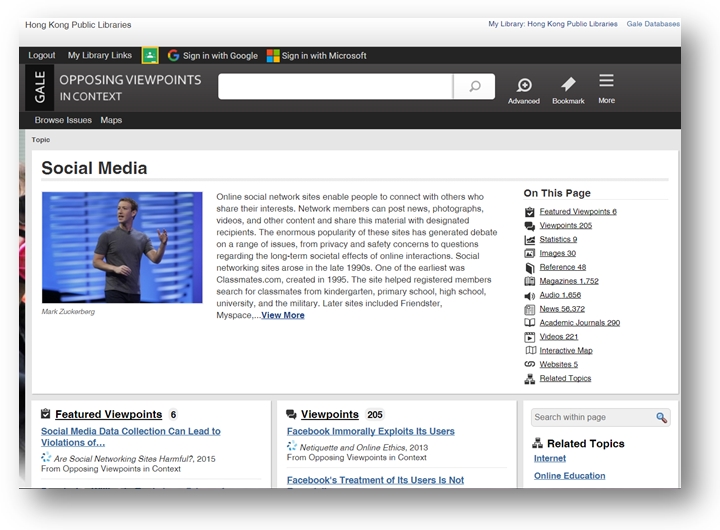Screen dimensions: 720x530
Task: Open the More hamburger menu
Action: (606, 86)
